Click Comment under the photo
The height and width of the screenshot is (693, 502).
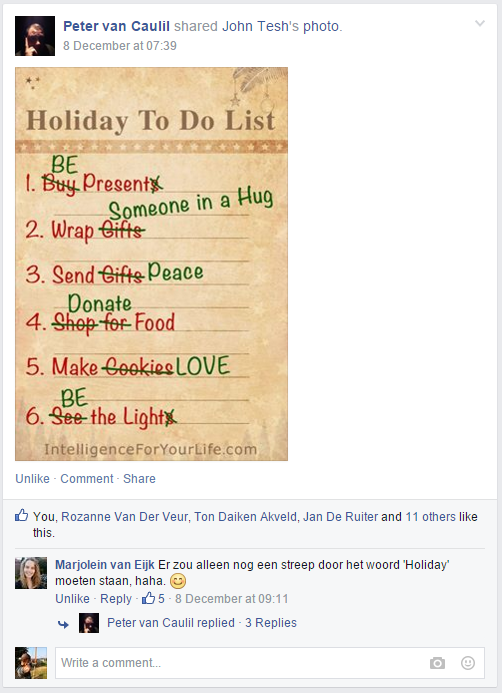pyautogui.click(x=87, y=479)
